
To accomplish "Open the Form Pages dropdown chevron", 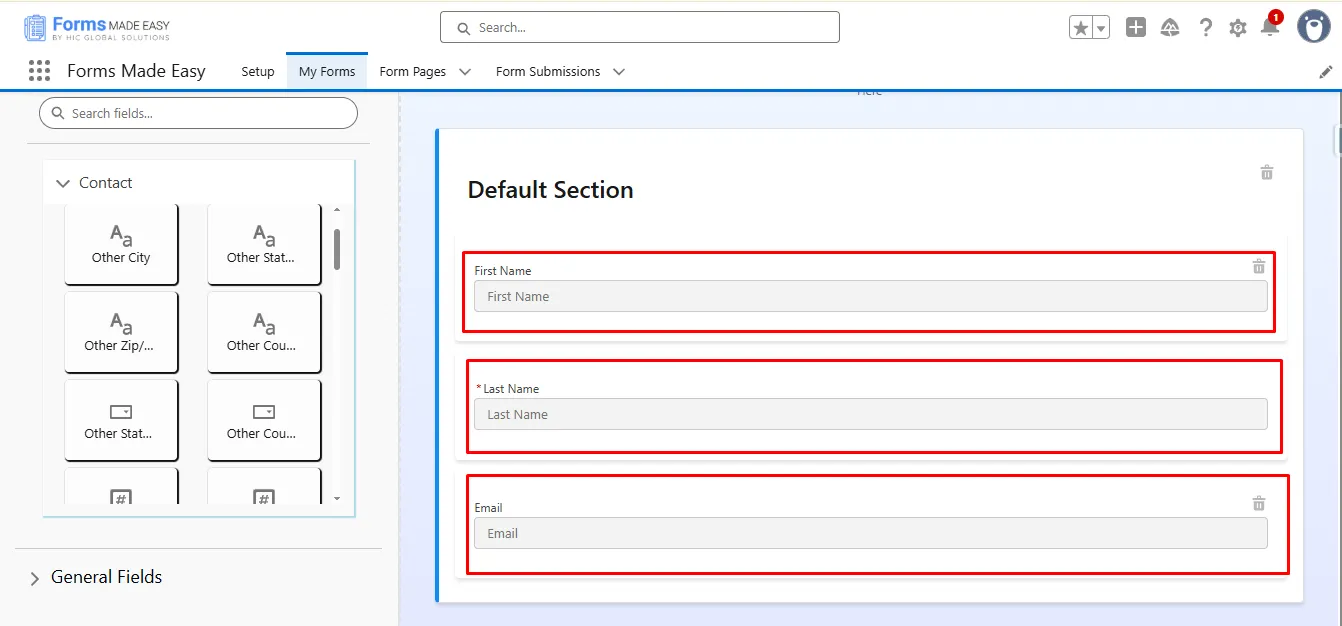I will point(465,72).
